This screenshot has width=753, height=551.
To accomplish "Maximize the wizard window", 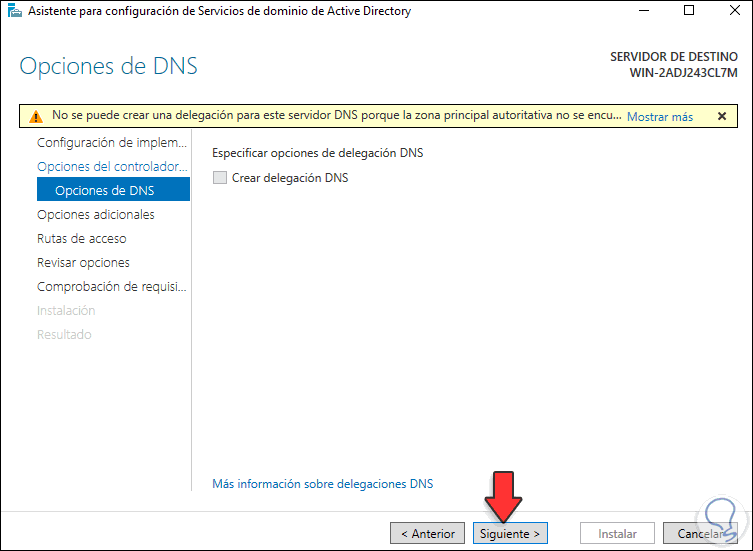I will click(x=689, y=11).
